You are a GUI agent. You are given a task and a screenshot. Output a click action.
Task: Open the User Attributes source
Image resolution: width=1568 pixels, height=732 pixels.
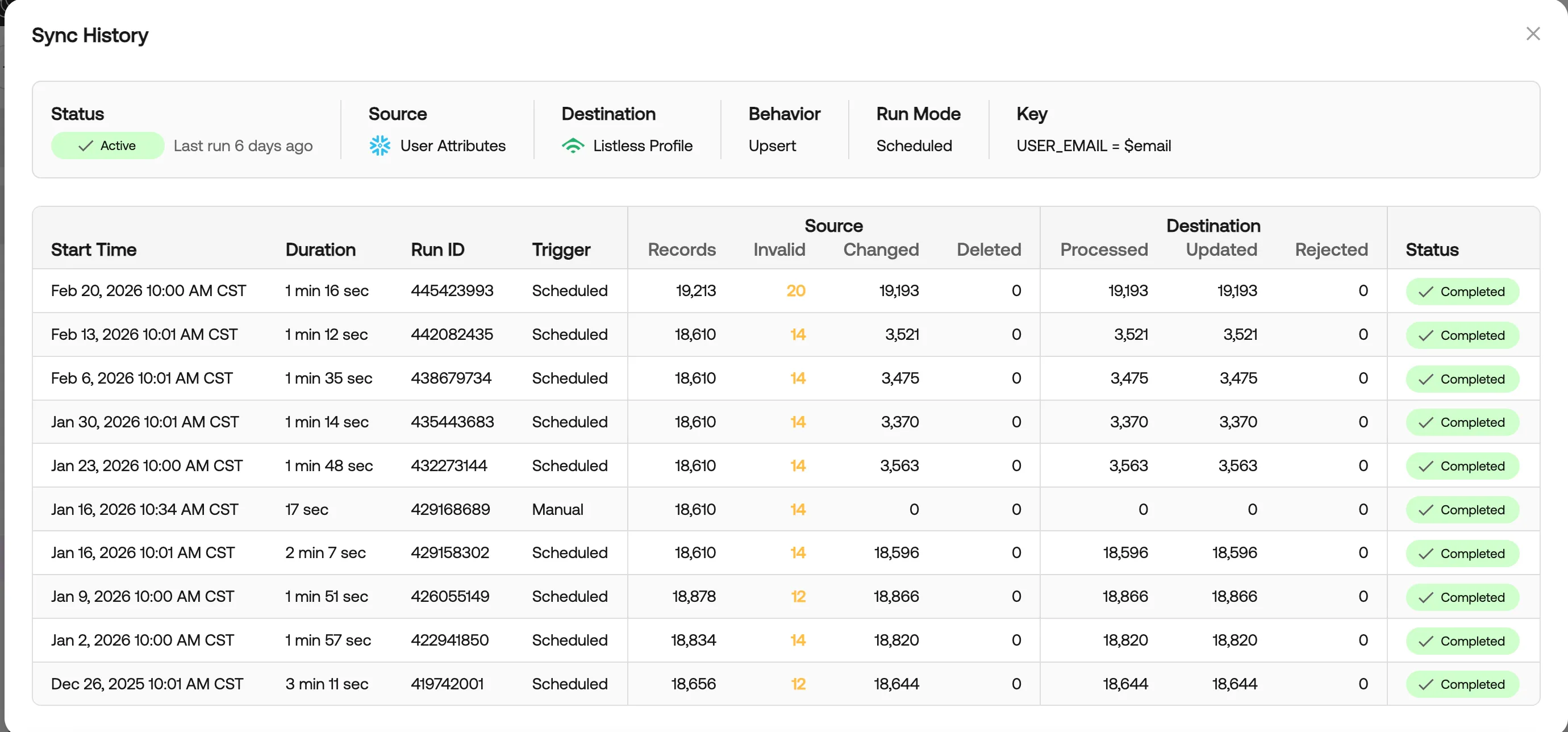[453, 145]
